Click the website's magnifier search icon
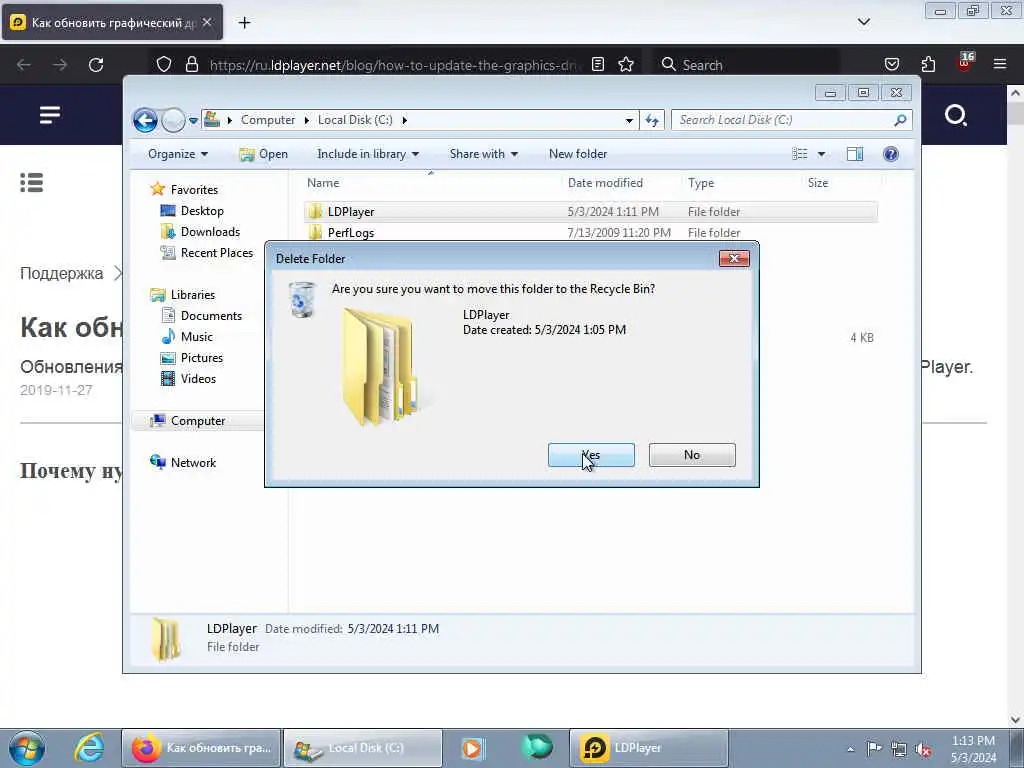This screenshot has width=1024, height=768. [x=956, y=116]
